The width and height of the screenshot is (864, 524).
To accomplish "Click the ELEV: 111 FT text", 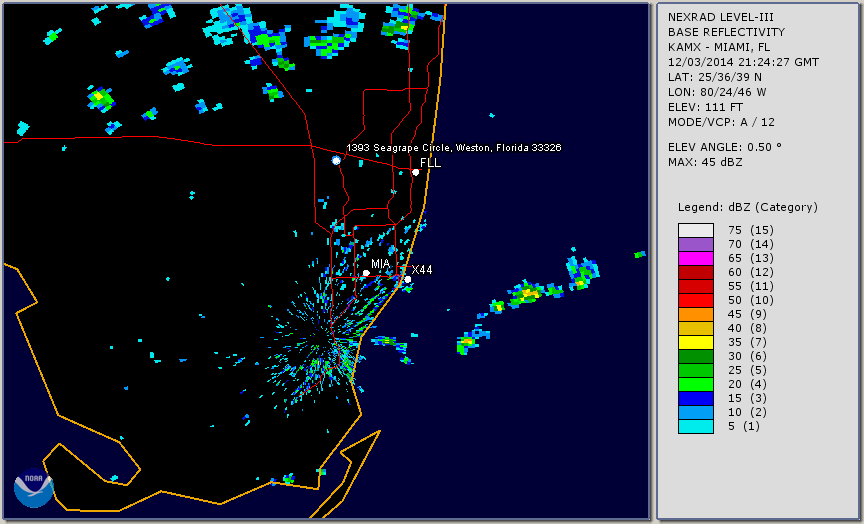I will point(705,107).
